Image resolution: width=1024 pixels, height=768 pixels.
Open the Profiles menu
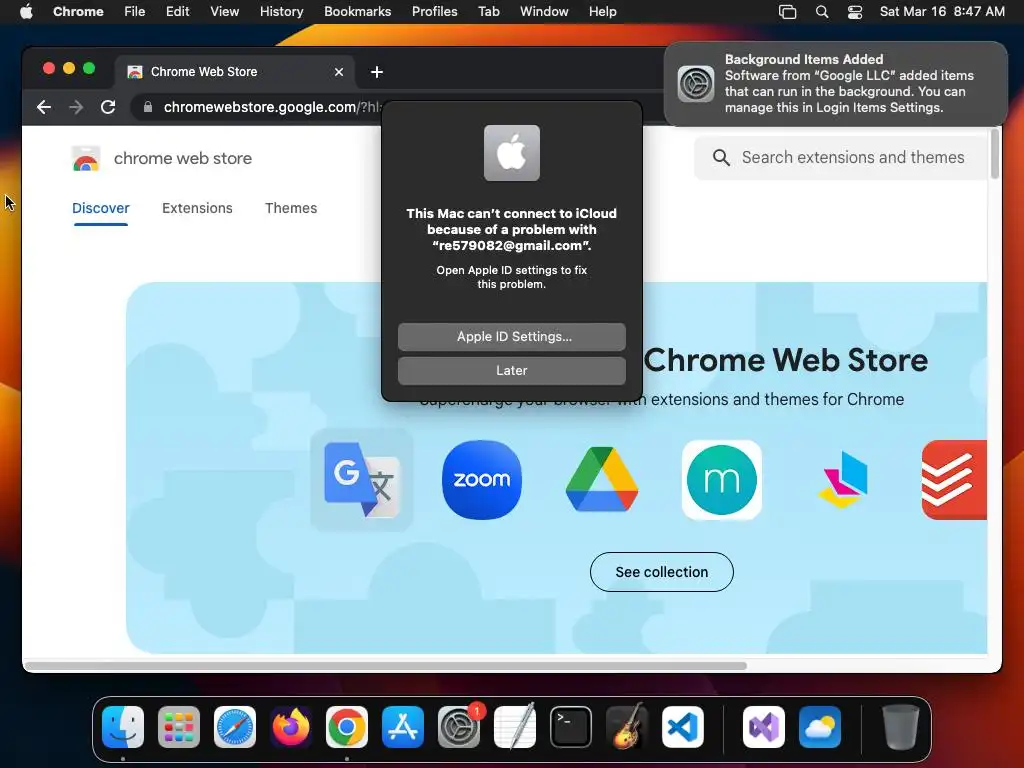tap(434, 11)
